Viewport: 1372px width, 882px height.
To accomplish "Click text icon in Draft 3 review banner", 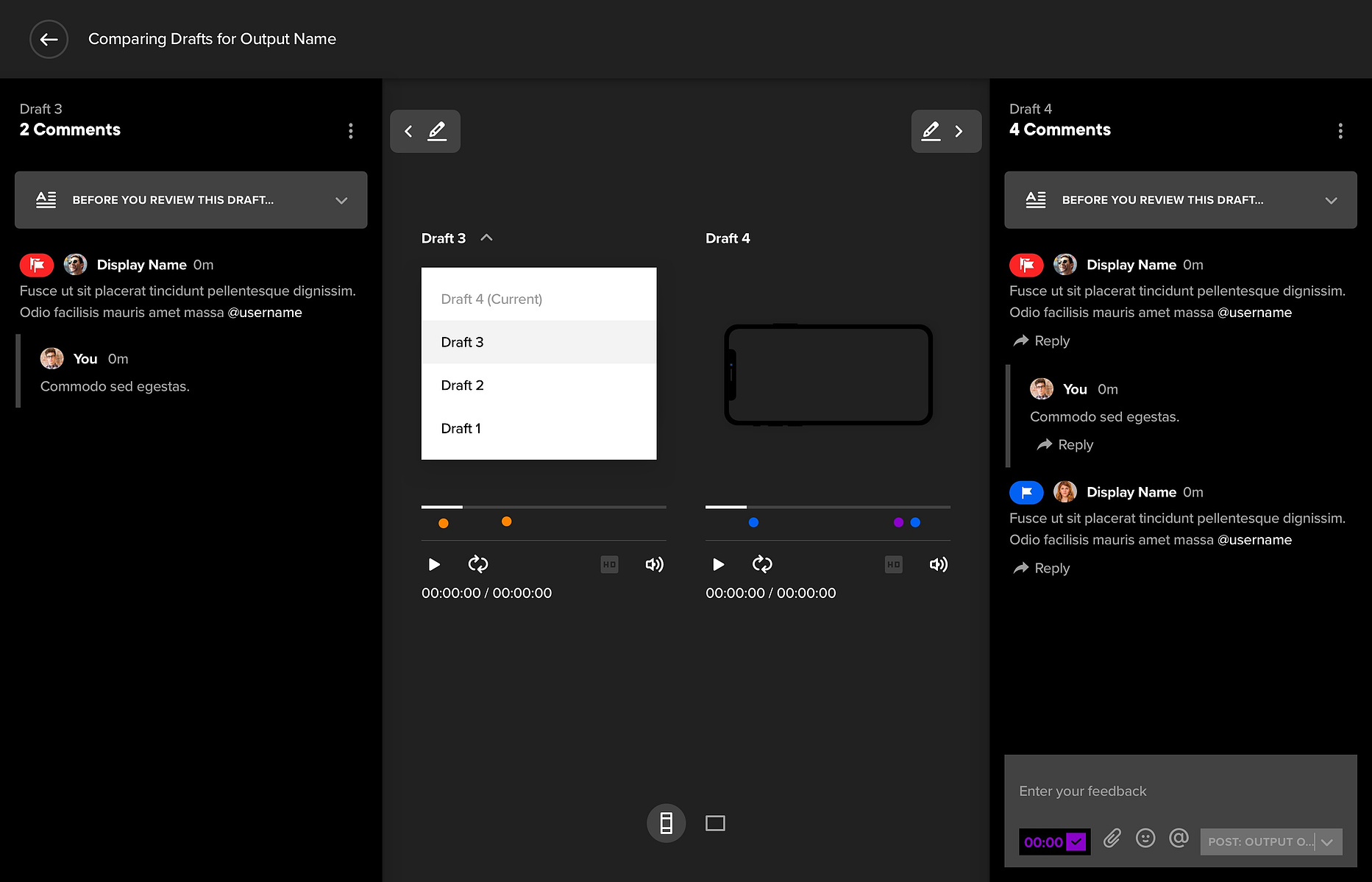I will (x=46, y=200).
